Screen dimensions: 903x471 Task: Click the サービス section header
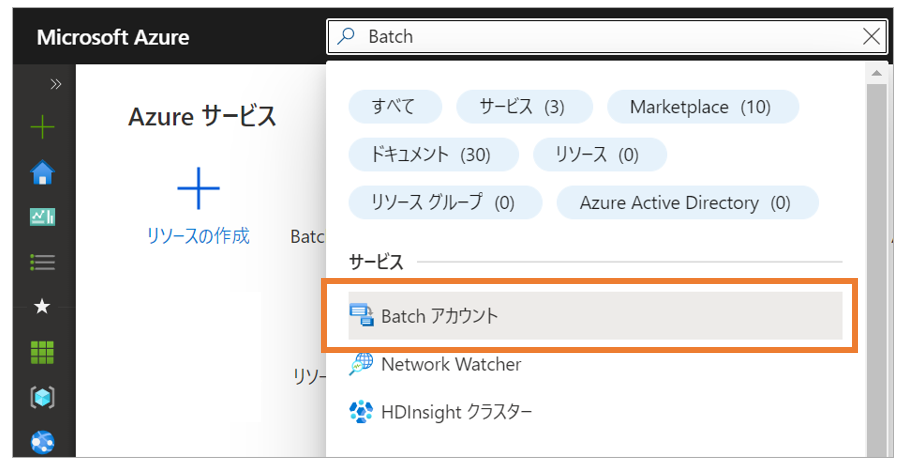click(376, 262)
